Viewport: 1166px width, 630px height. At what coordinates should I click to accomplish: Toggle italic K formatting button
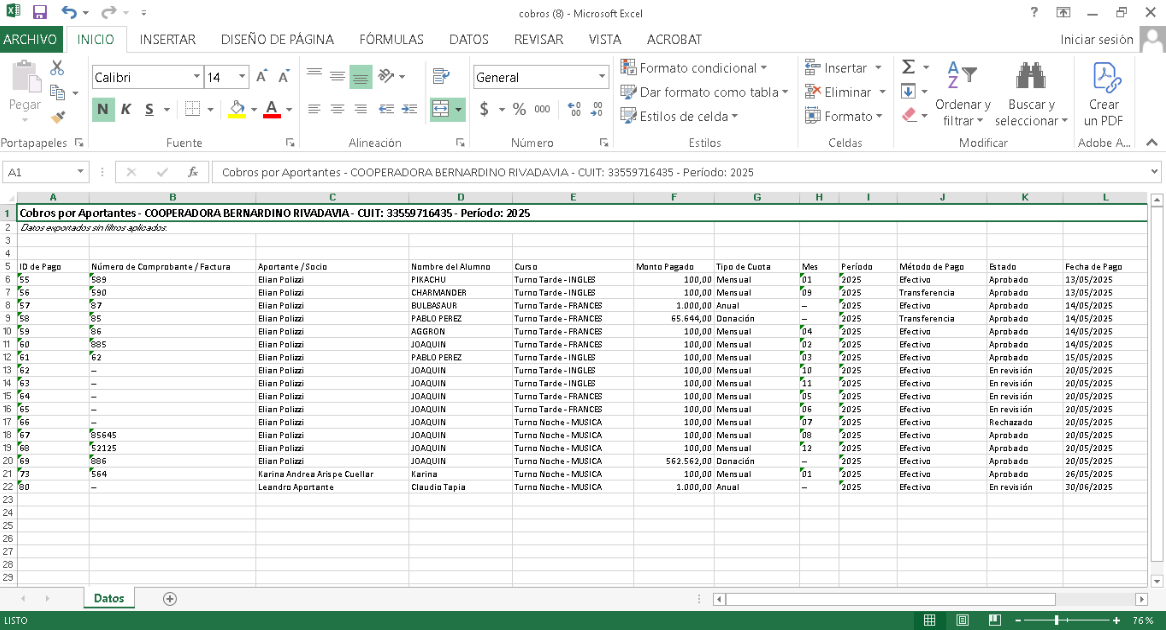[126, 109]
